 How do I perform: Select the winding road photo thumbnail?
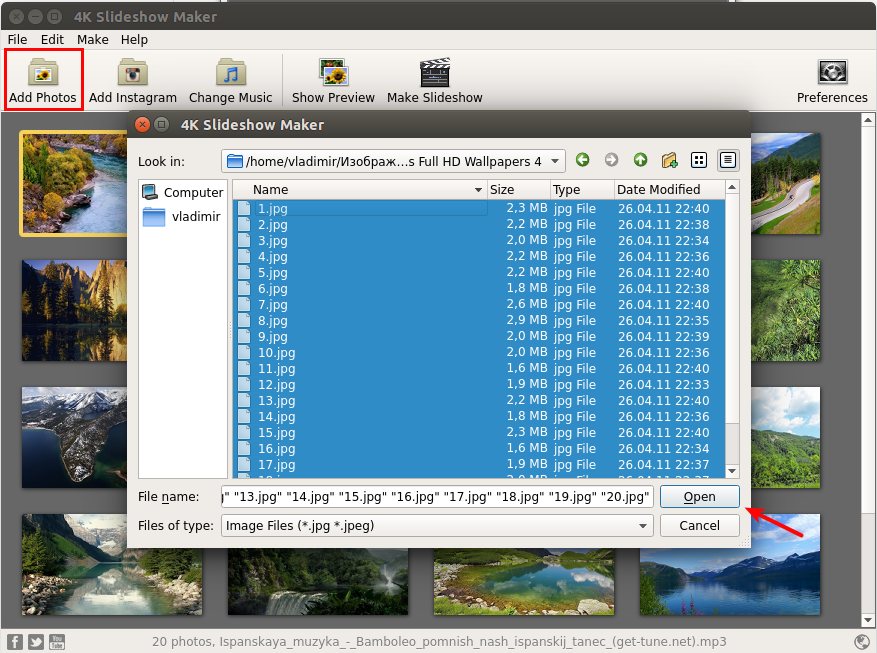785,183
